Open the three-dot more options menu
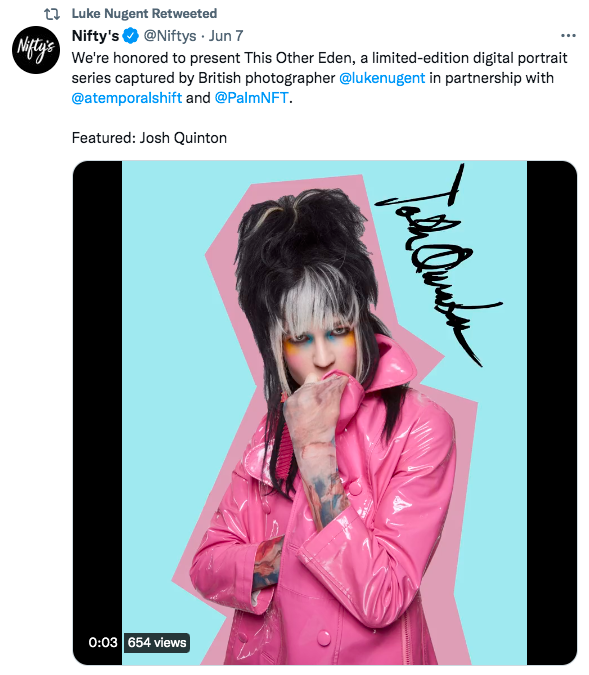 (568, 36)
